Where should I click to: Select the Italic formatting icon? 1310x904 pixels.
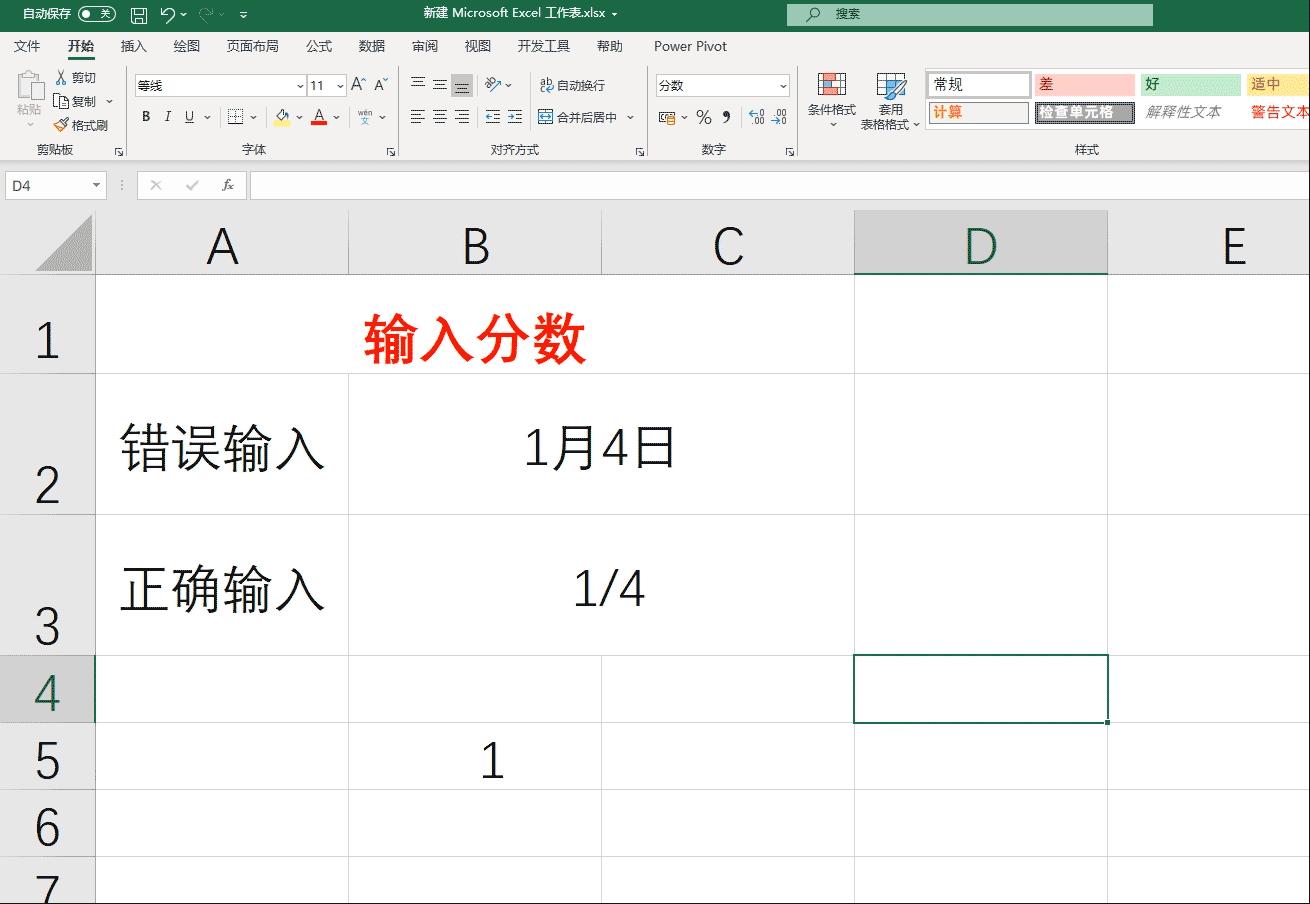[166, 117]
